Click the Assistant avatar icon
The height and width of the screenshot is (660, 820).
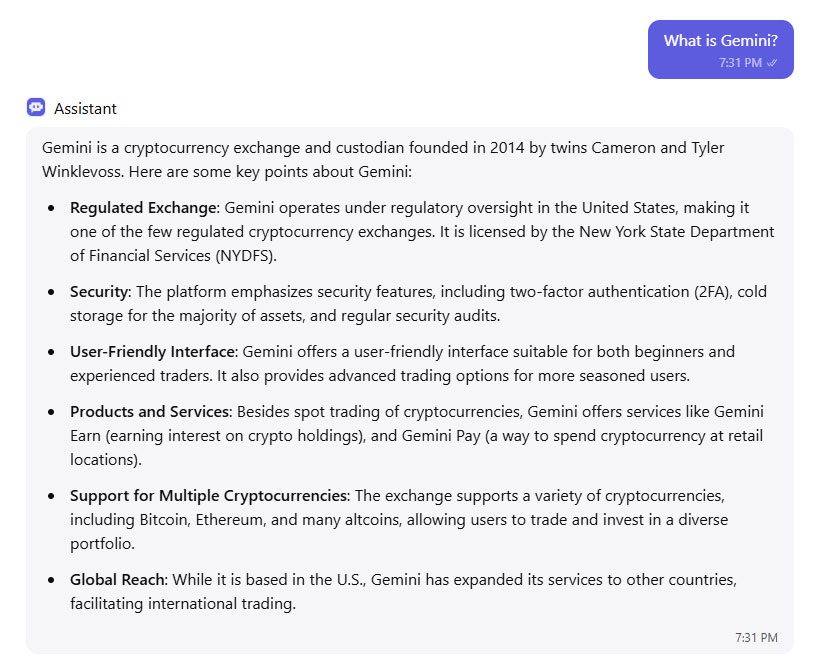pyautogui.click(x=36, y=108)
